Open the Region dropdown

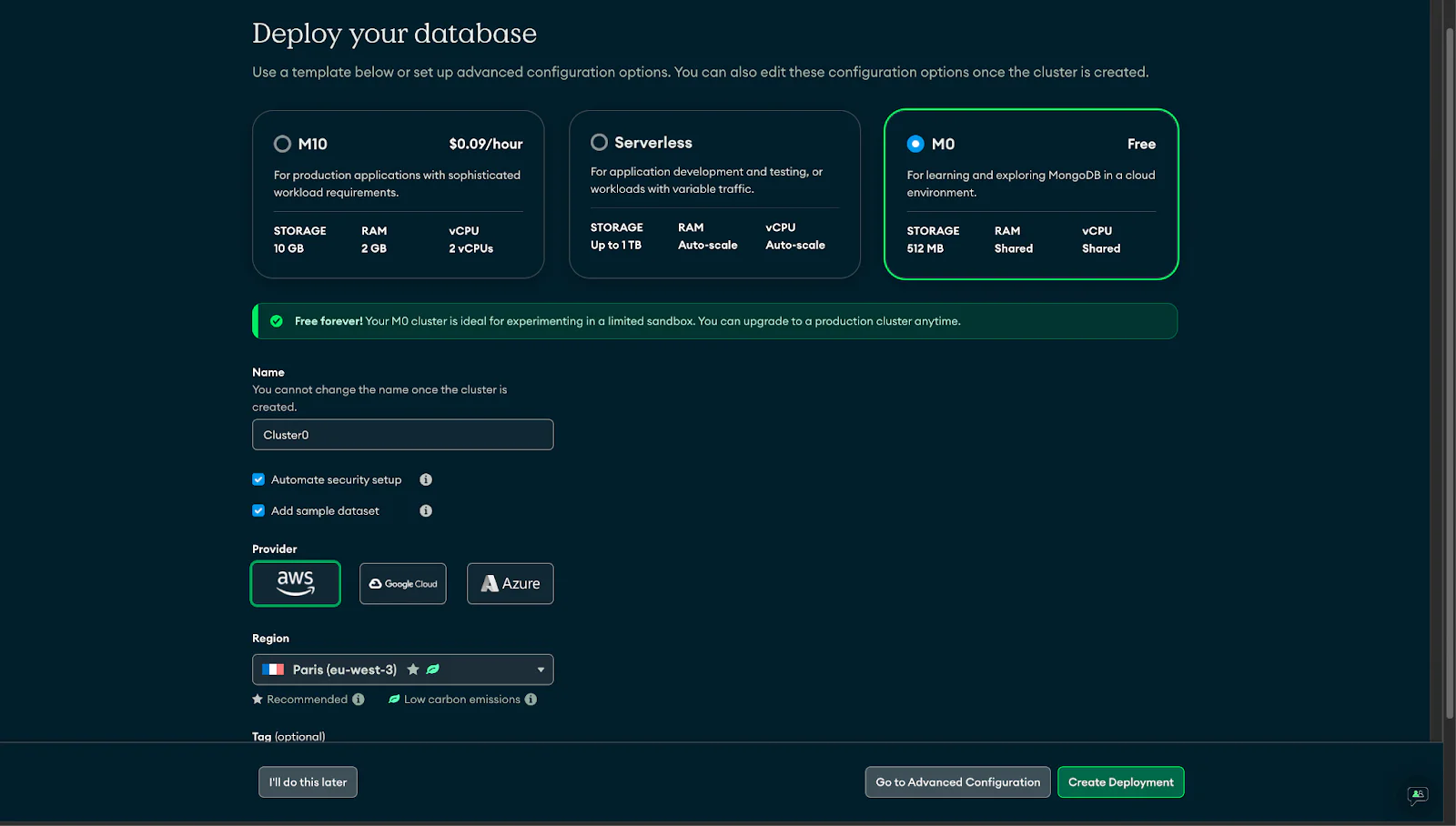click(403, 670)
